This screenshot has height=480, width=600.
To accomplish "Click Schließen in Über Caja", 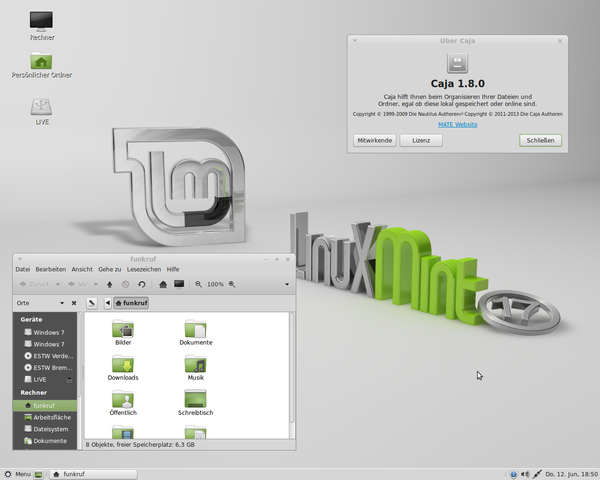I will [x=540, y=140].
